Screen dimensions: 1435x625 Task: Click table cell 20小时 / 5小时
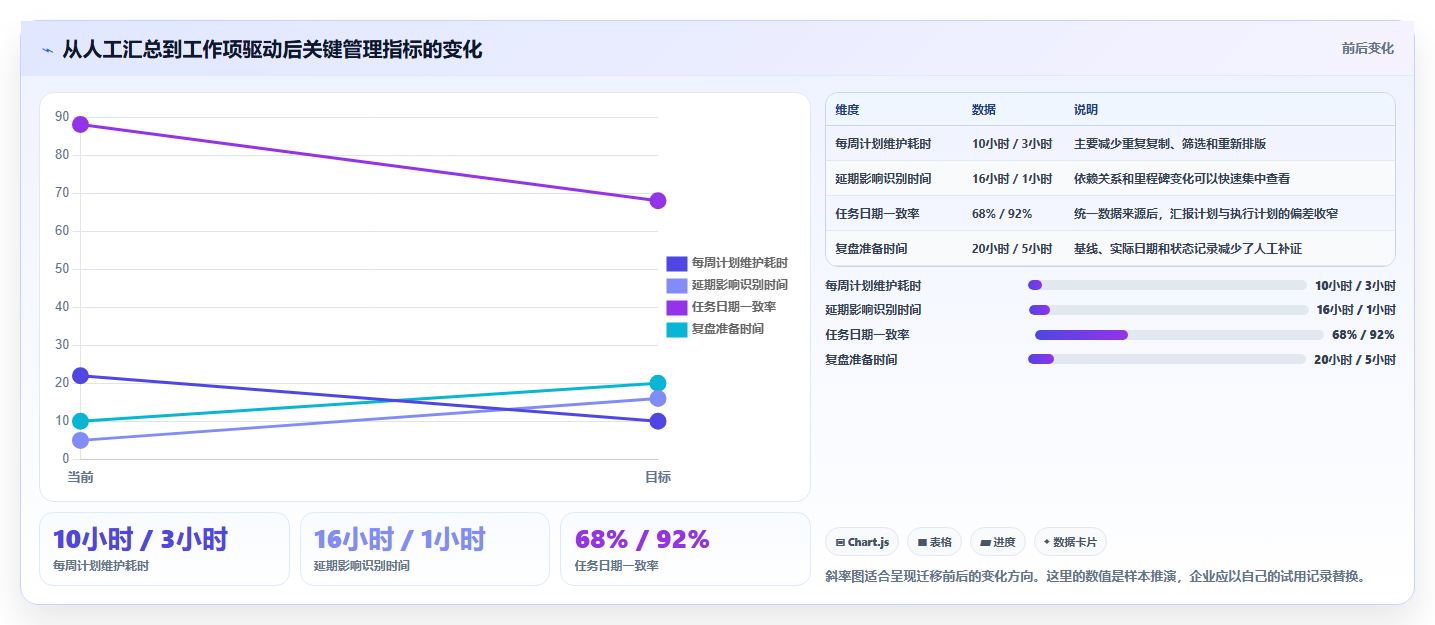click(1012, 249)
